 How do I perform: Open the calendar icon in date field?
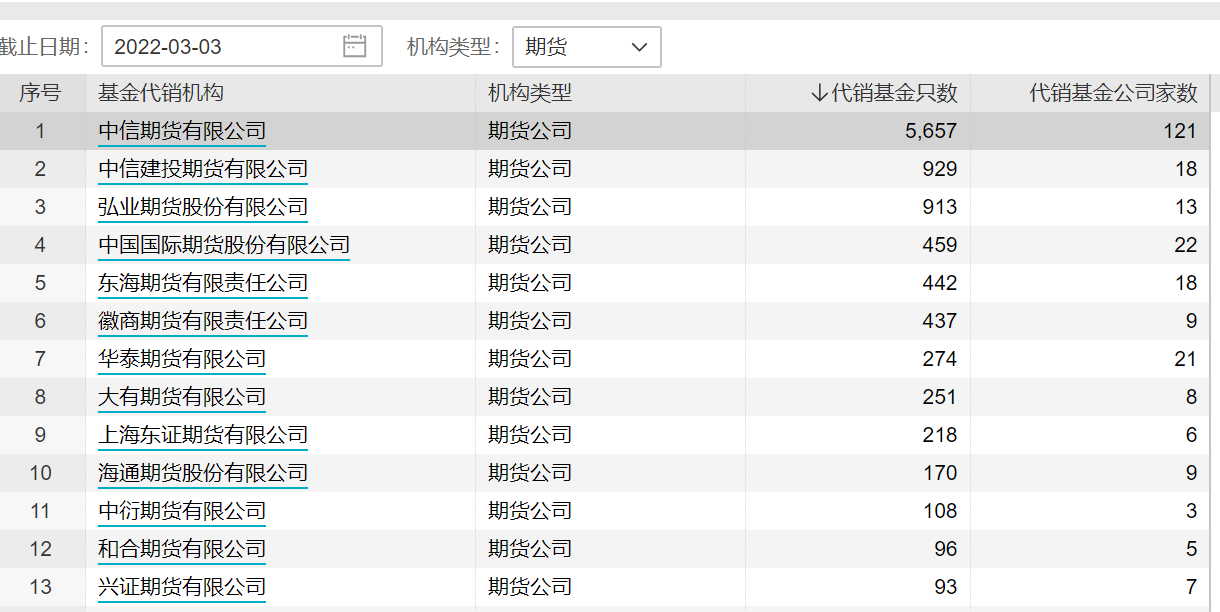click(355, 46)
